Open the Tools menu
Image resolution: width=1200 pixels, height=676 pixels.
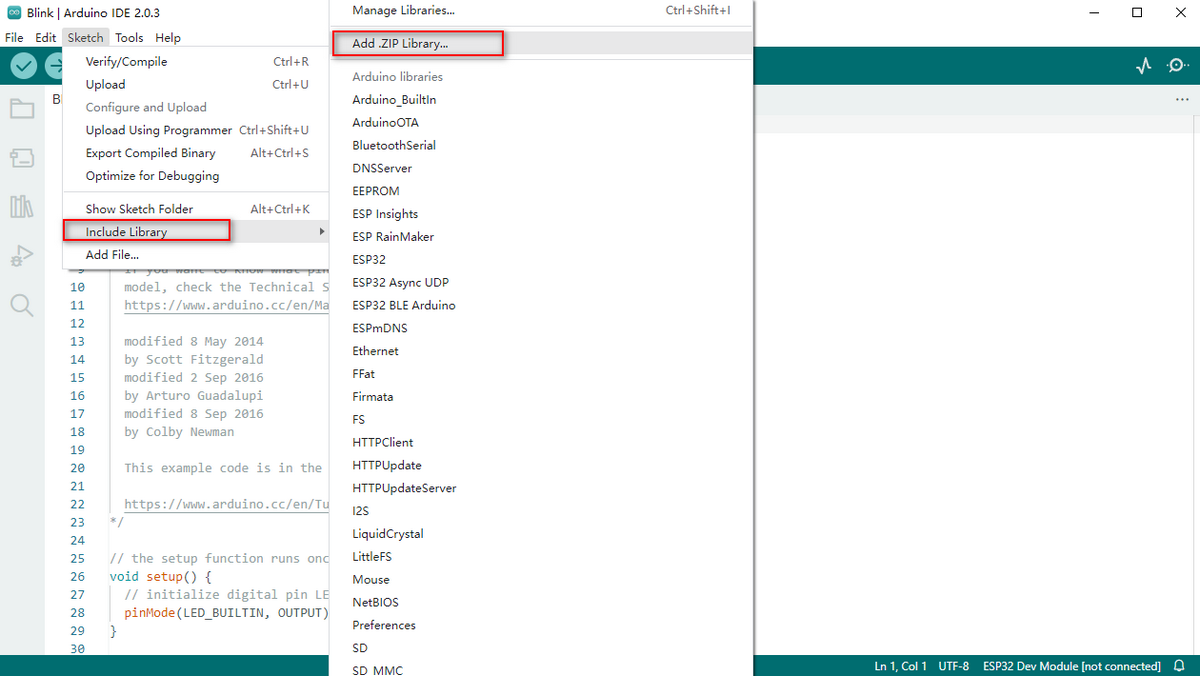[x=129, y=37]
